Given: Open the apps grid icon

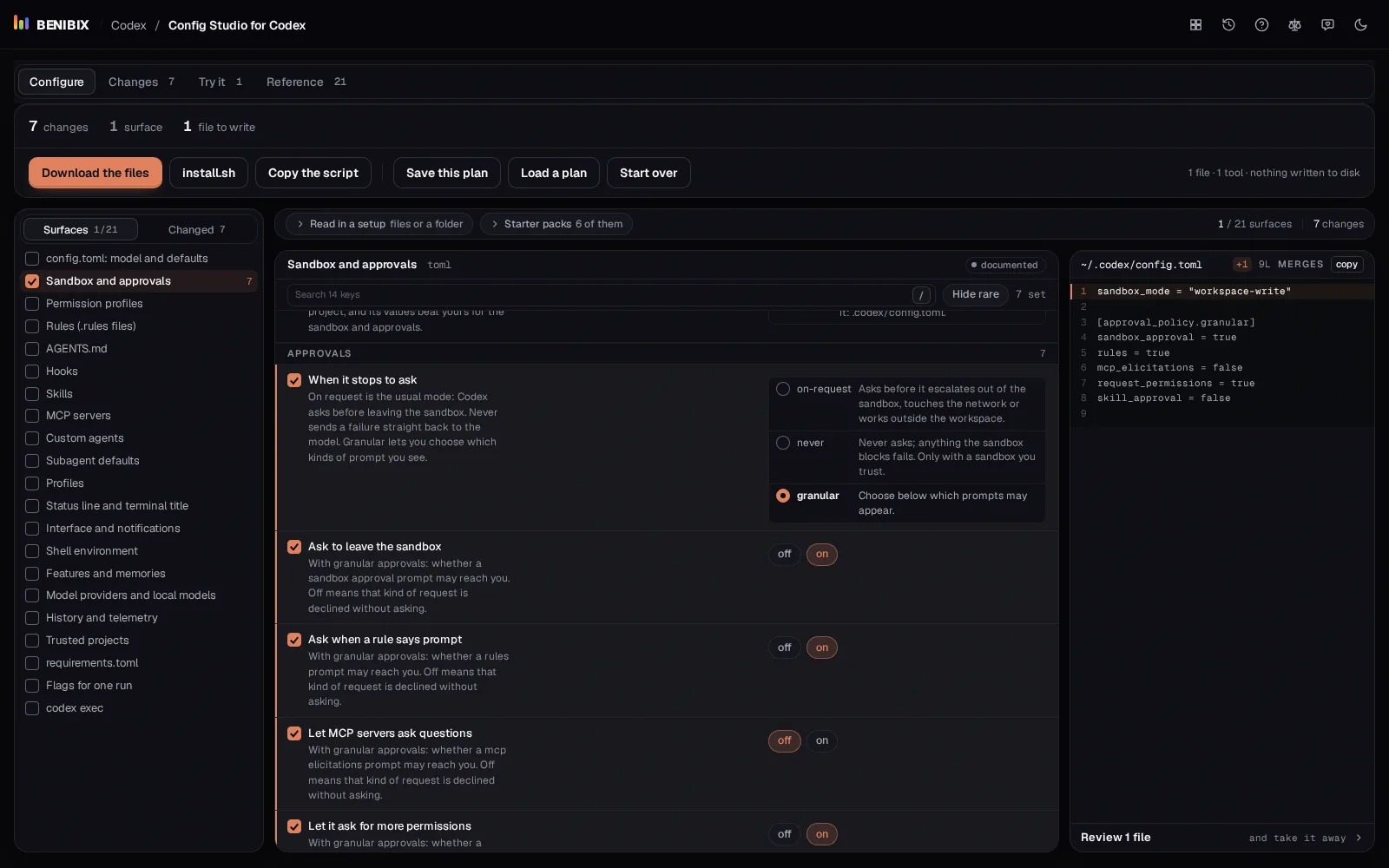Looking at the screenshot, I should pyautogui.click(x=1195, y=25).
